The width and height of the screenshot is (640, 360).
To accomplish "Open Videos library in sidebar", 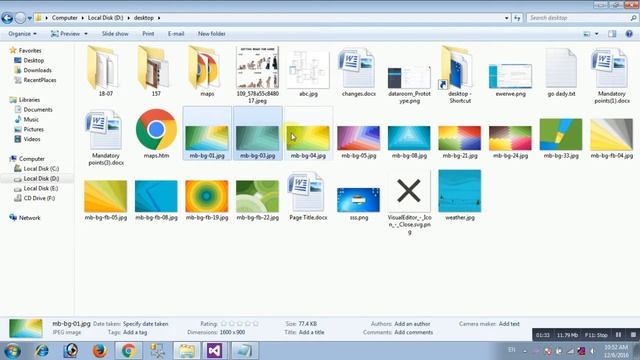I will (x=32, y=139).
